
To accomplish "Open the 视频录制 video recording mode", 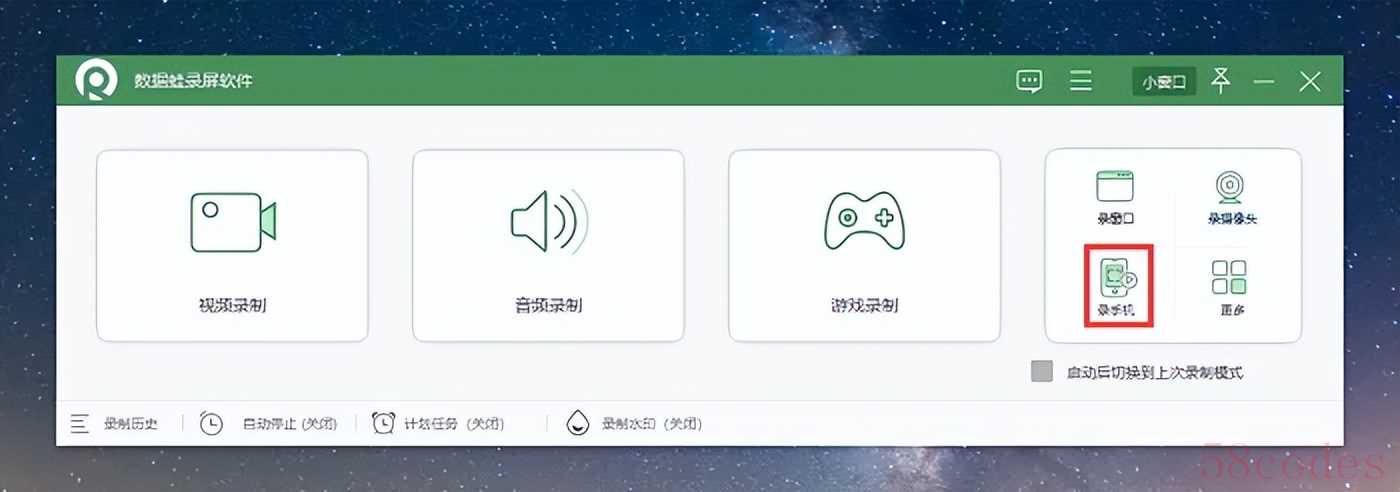I will click(x=232, y=246).
